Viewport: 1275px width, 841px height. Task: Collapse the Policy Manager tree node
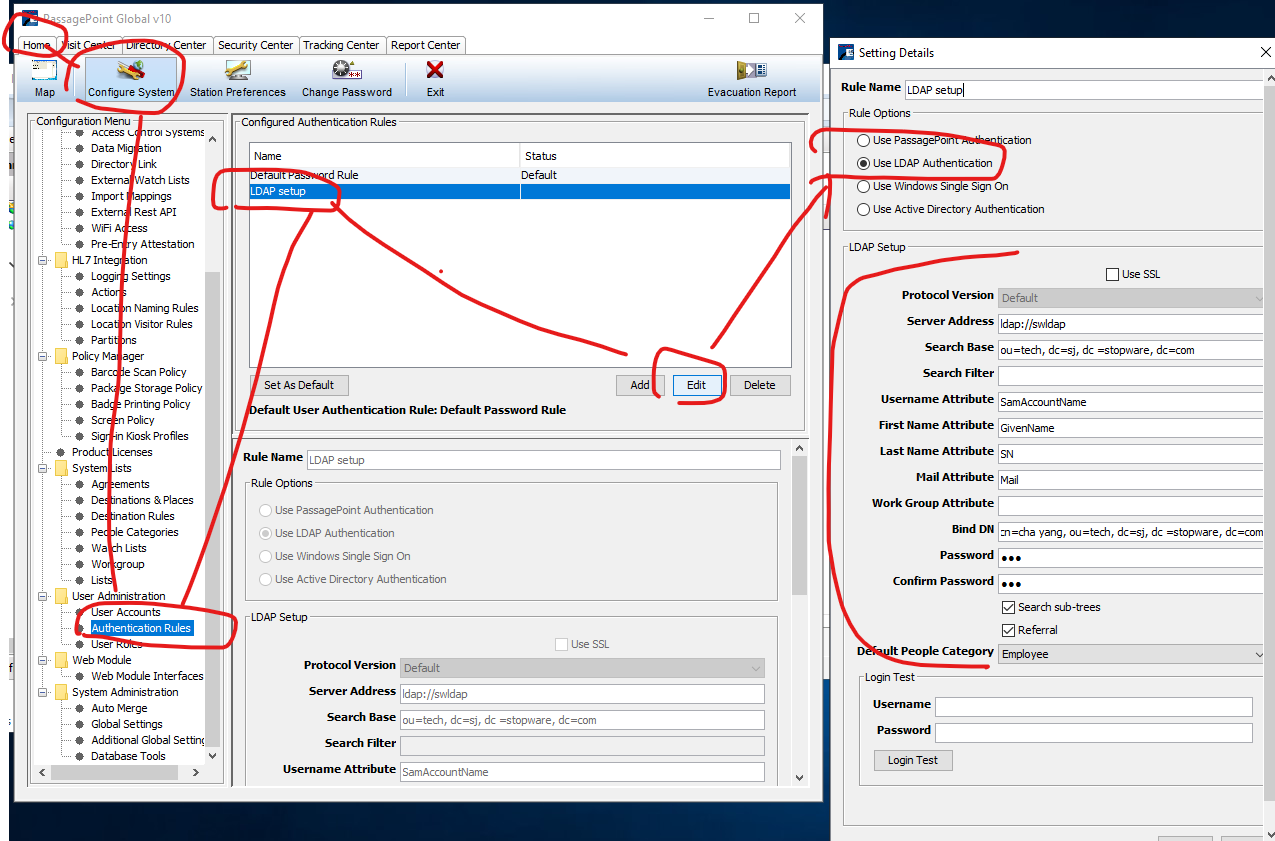click(x=43, y=356)
